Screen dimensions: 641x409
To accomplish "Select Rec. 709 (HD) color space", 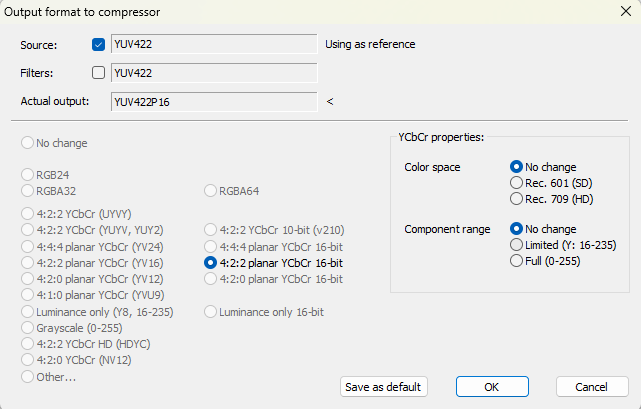I will [517, 198].
